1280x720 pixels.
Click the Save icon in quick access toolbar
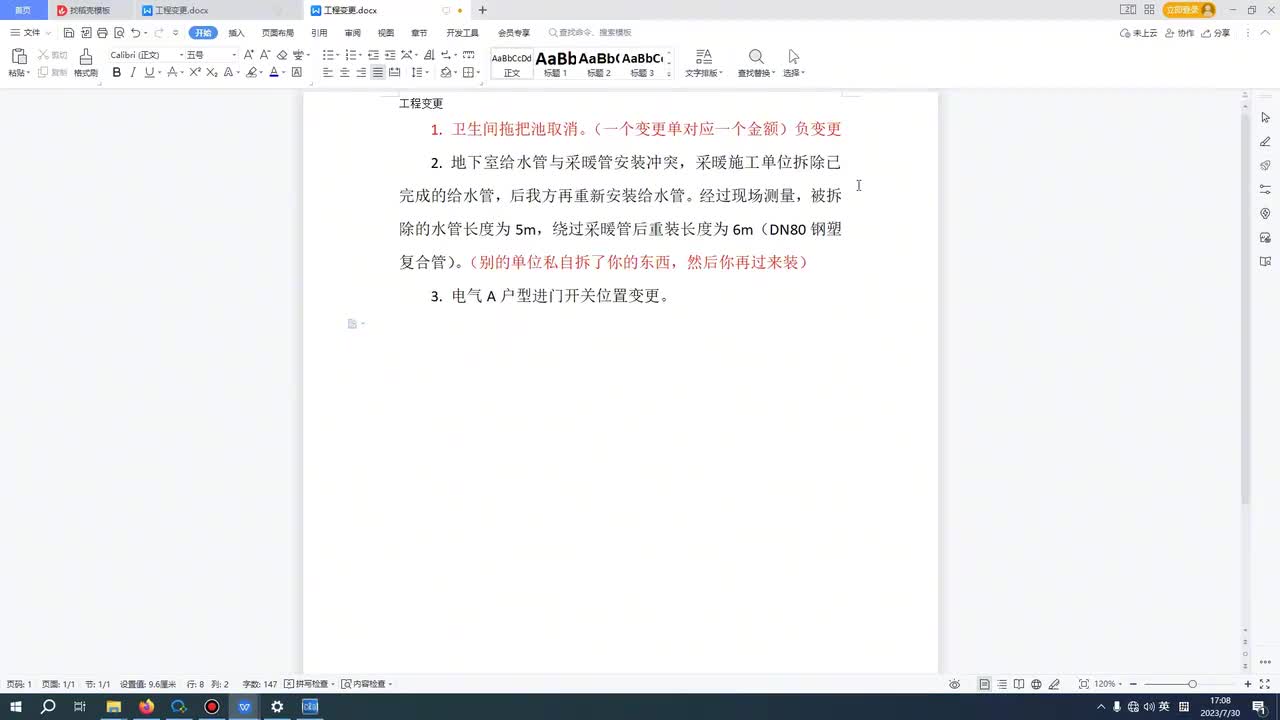[x=69, y=33]
